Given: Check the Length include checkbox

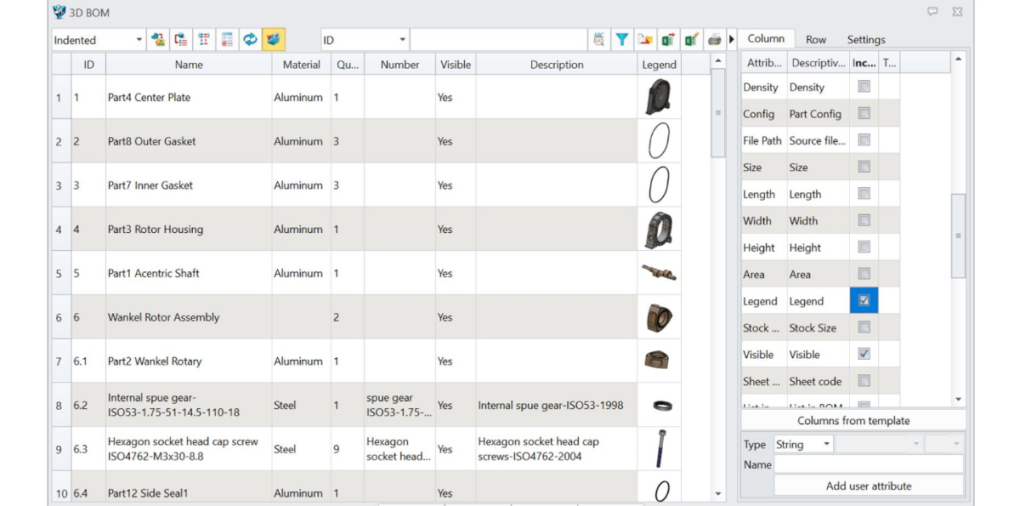Looking at the screenshot, I should coord(864,193).
